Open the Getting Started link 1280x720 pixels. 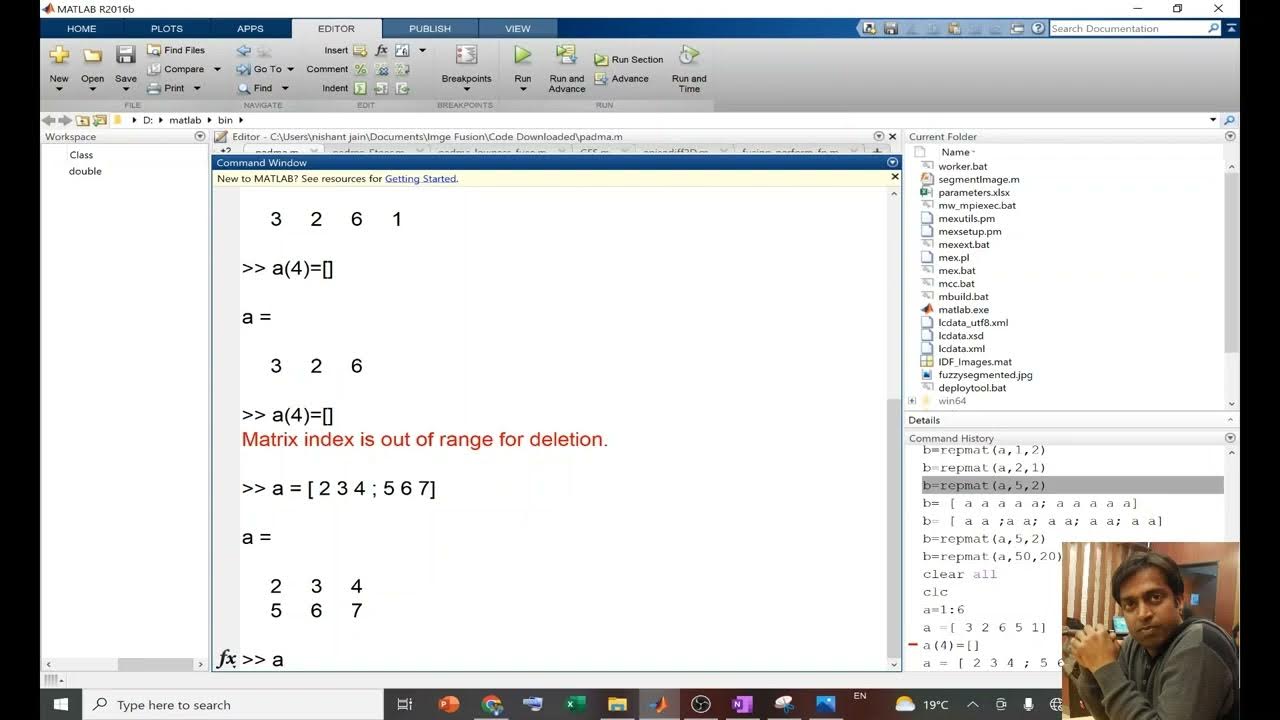[x=420, y=178]
